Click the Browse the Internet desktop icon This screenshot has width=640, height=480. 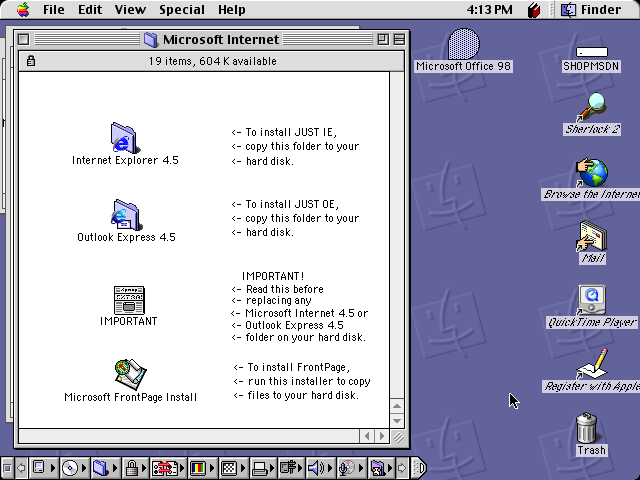592,172
